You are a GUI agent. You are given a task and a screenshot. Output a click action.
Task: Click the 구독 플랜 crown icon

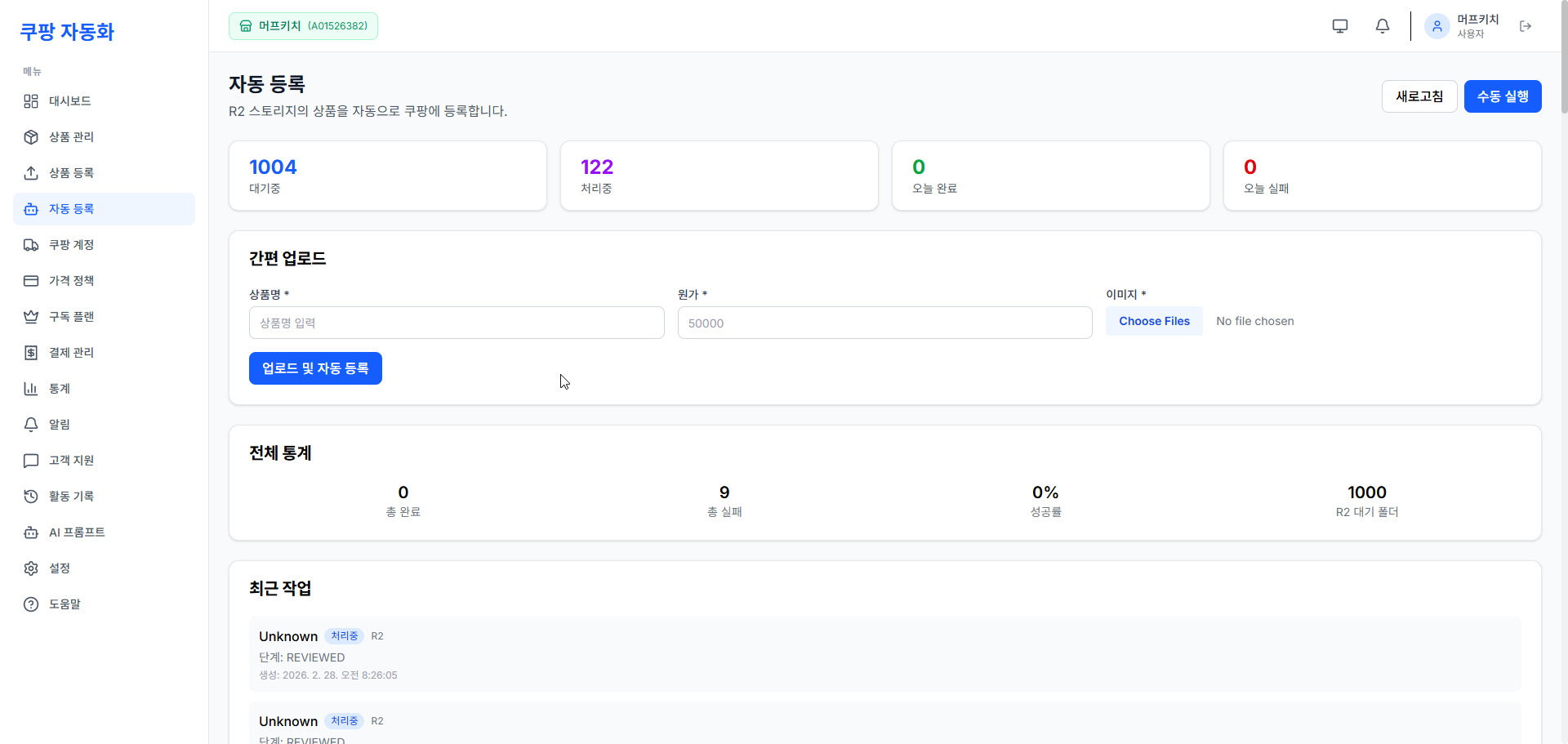[31, 317]
